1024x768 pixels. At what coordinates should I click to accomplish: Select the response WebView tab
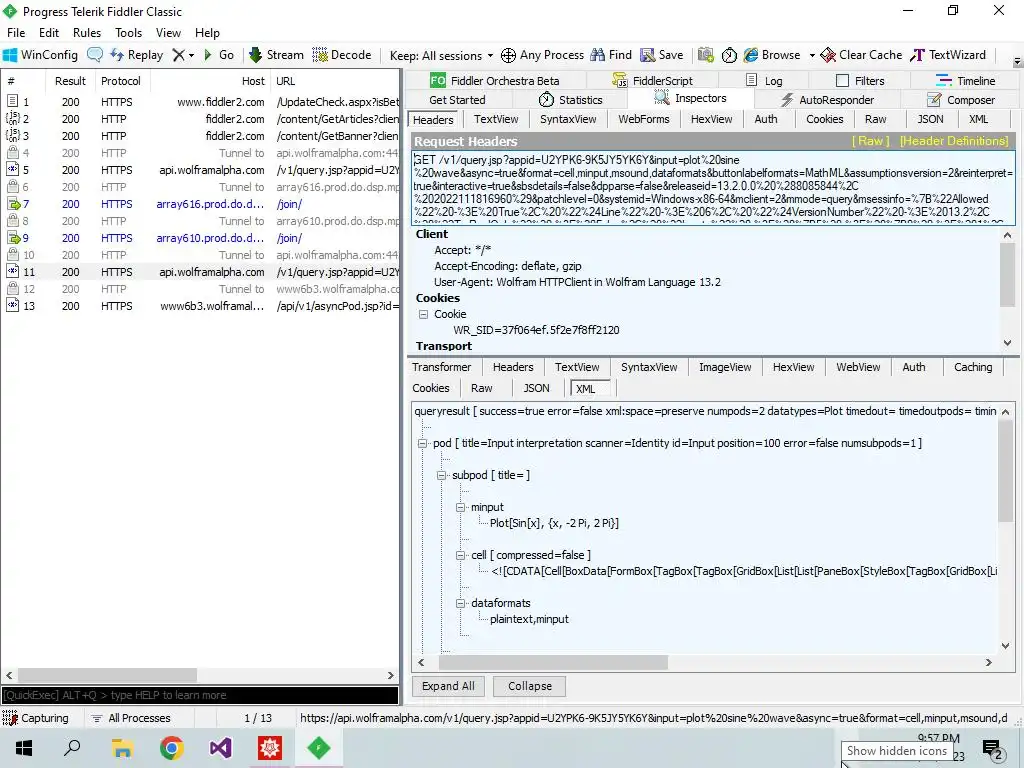tap(858, 367)
